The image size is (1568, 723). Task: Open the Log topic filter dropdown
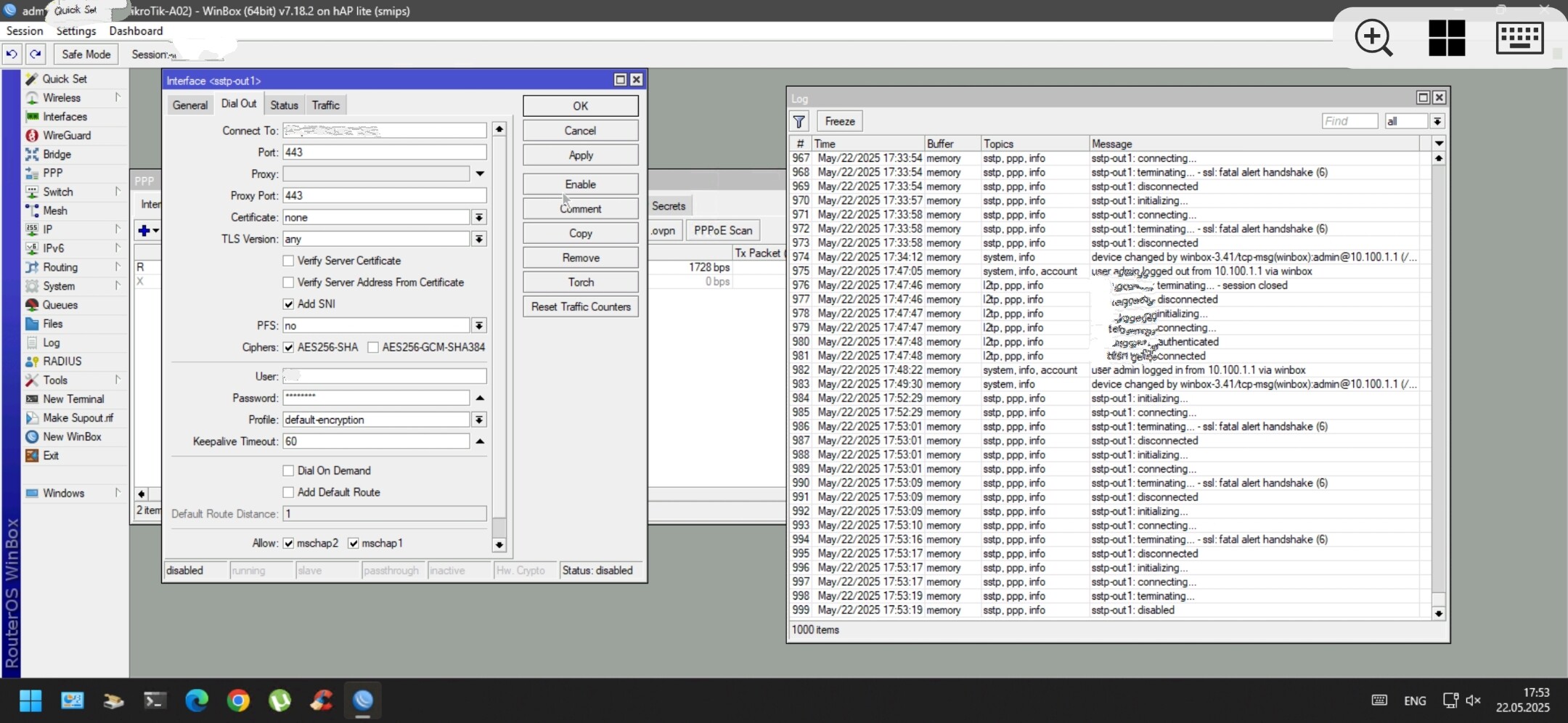(x=1437, y=121)
